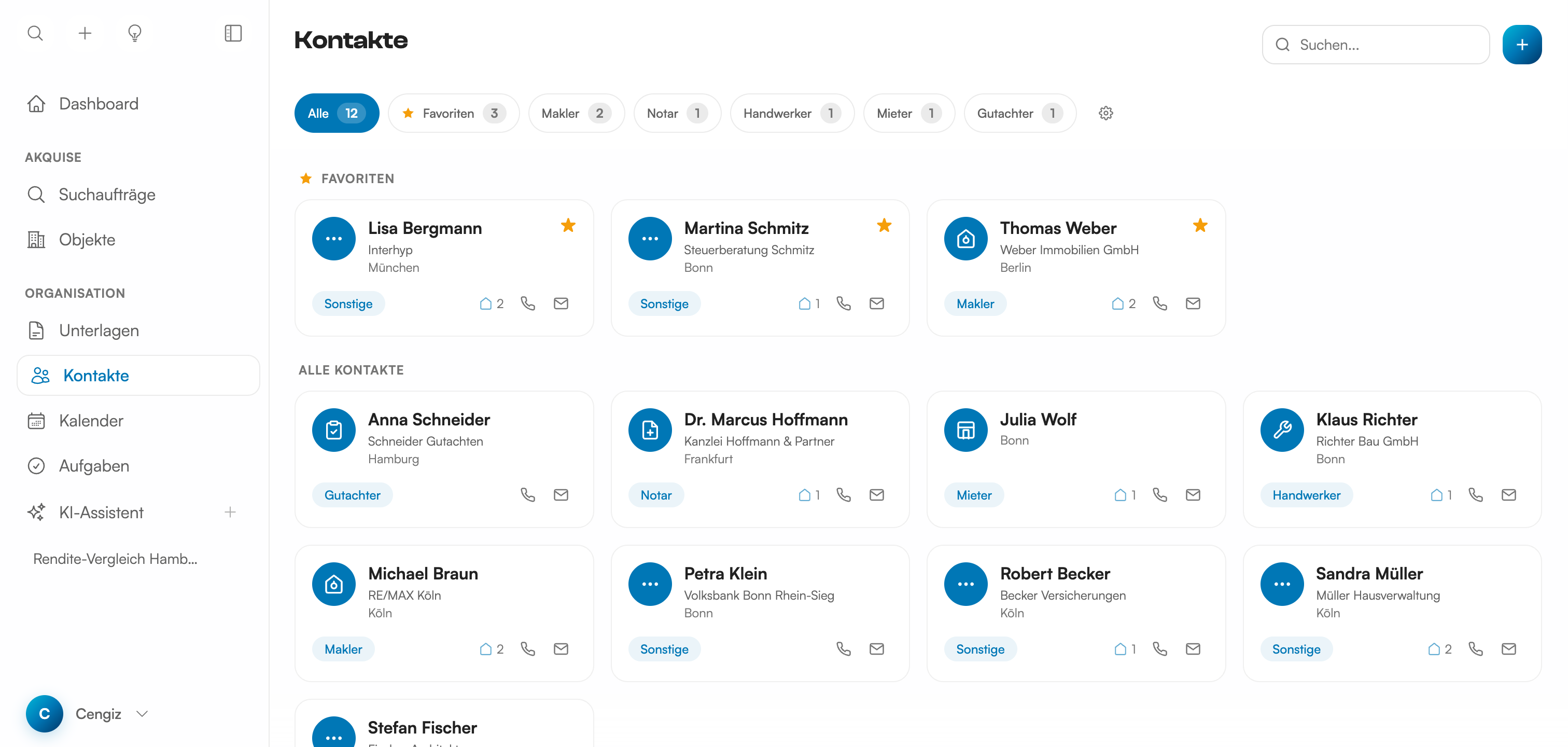Open Rendite-Vergleich Hamb... chat link
The image size is (1568, 747).
point(115,558)
